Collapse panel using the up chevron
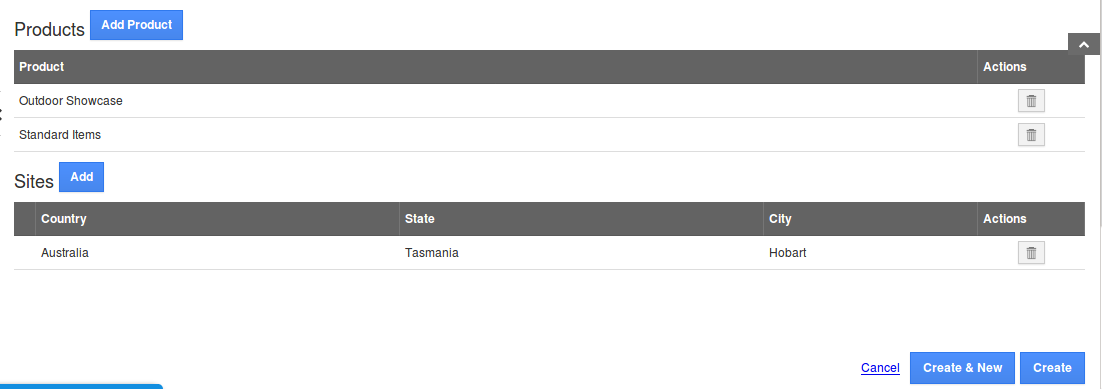 1084,44
